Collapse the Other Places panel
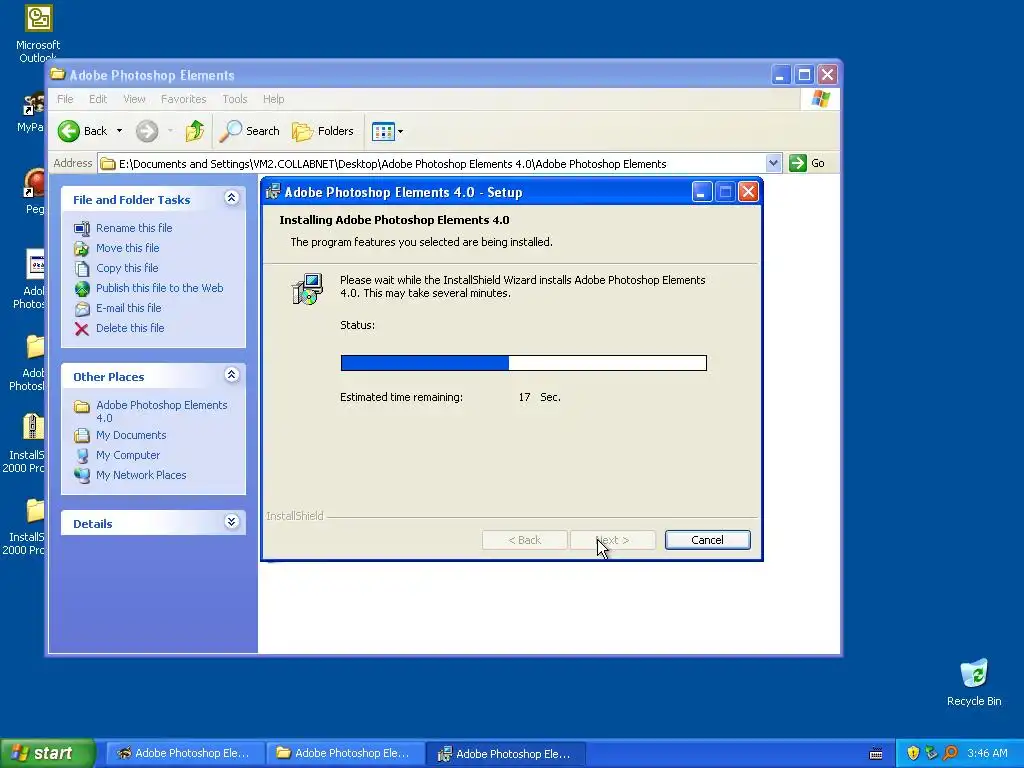The height and width of the screenshot is (768, 1024). [x=231, y=375]
